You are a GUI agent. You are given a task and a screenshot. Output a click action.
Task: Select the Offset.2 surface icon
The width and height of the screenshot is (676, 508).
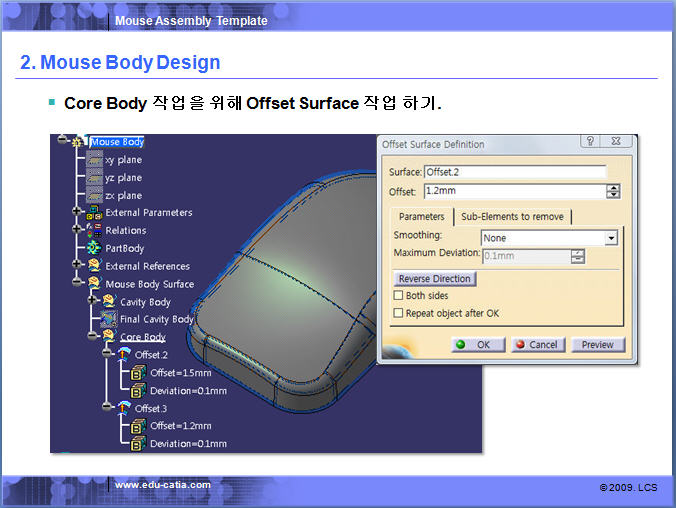pos(124,355)
